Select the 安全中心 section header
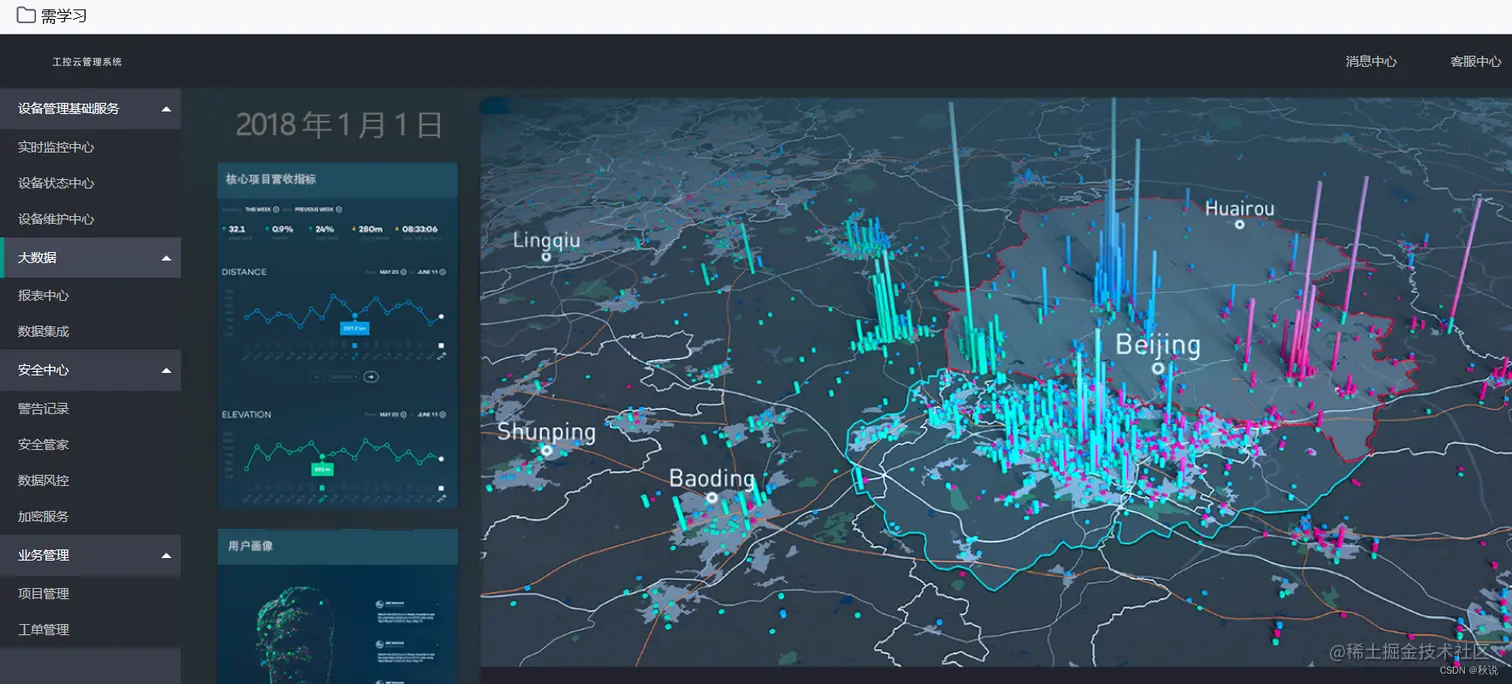 pyautogui.click(x=90, y=370)
